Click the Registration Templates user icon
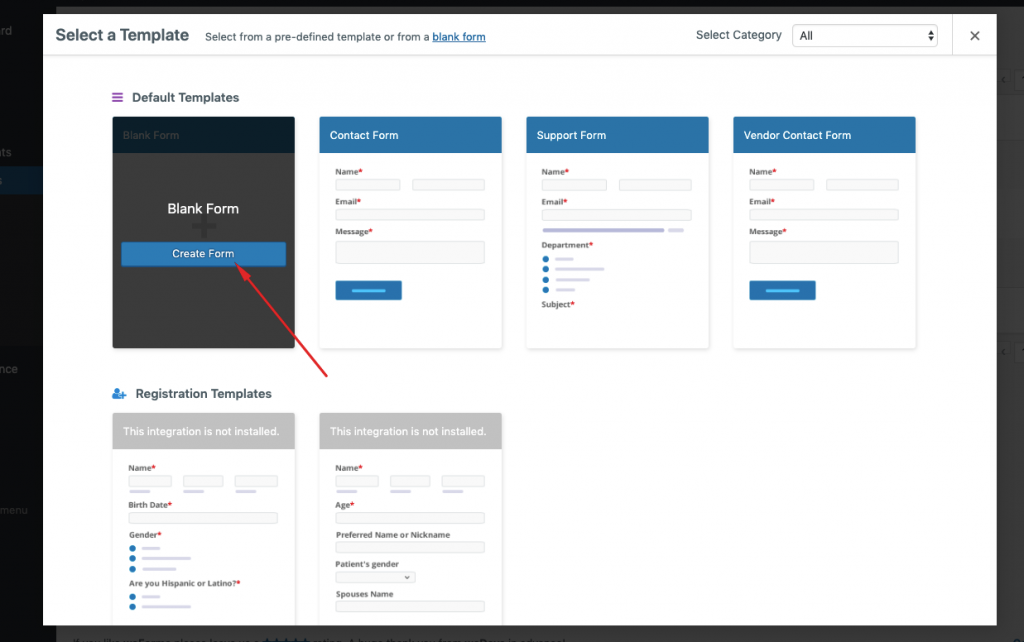The height and width of the screenshot is (642, 1024). pyautogui.click(x=119, y=394)
